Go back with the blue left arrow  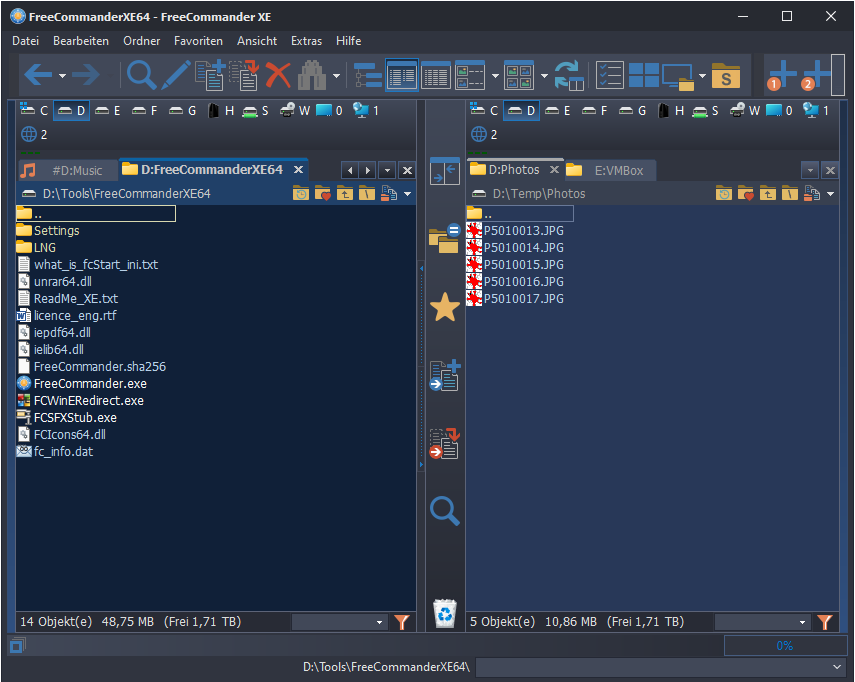pos(38,75)
